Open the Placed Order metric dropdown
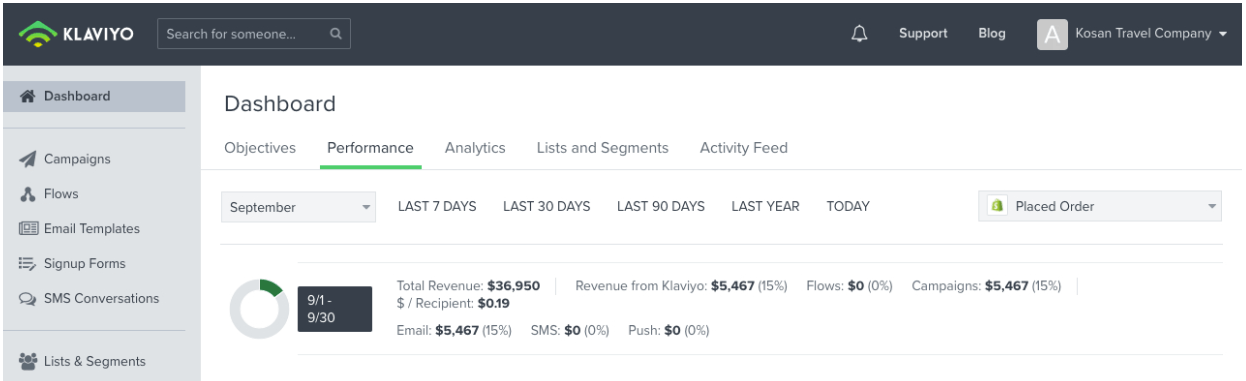 pyautogui.click(x=1100, y=207)
